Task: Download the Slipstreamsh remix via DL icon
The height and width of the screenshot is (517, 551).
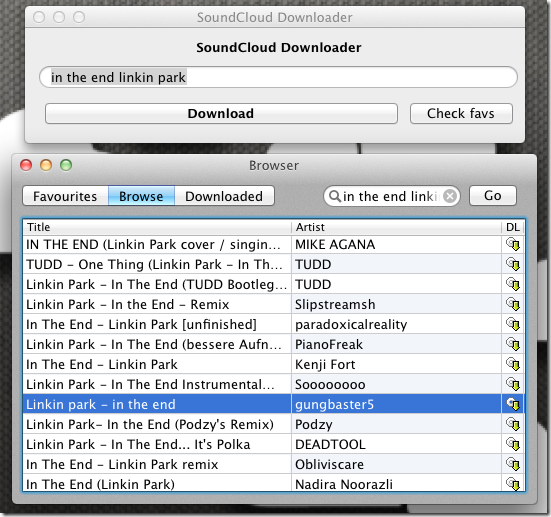Action: pos(513,304)
